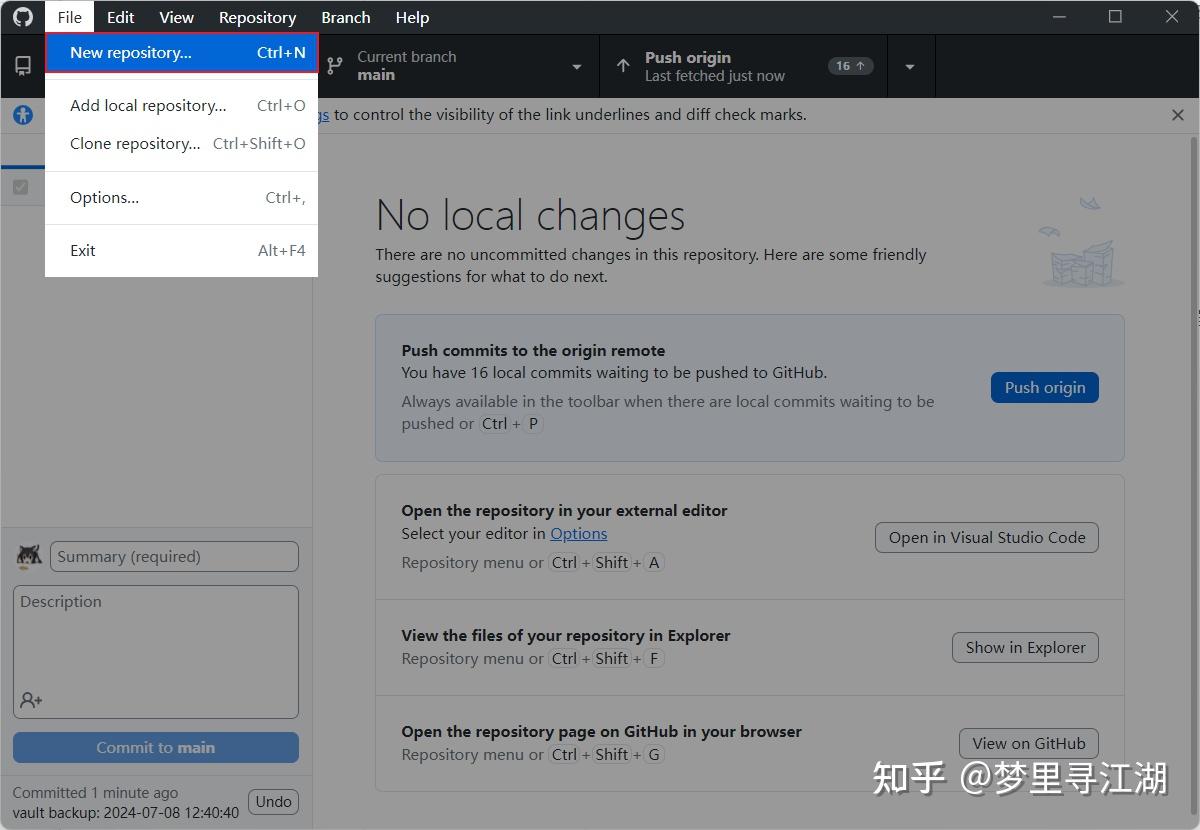Open repository in Visual Studio Code
Viewport: 1200px width, 830px height.
tap(985, 537)
